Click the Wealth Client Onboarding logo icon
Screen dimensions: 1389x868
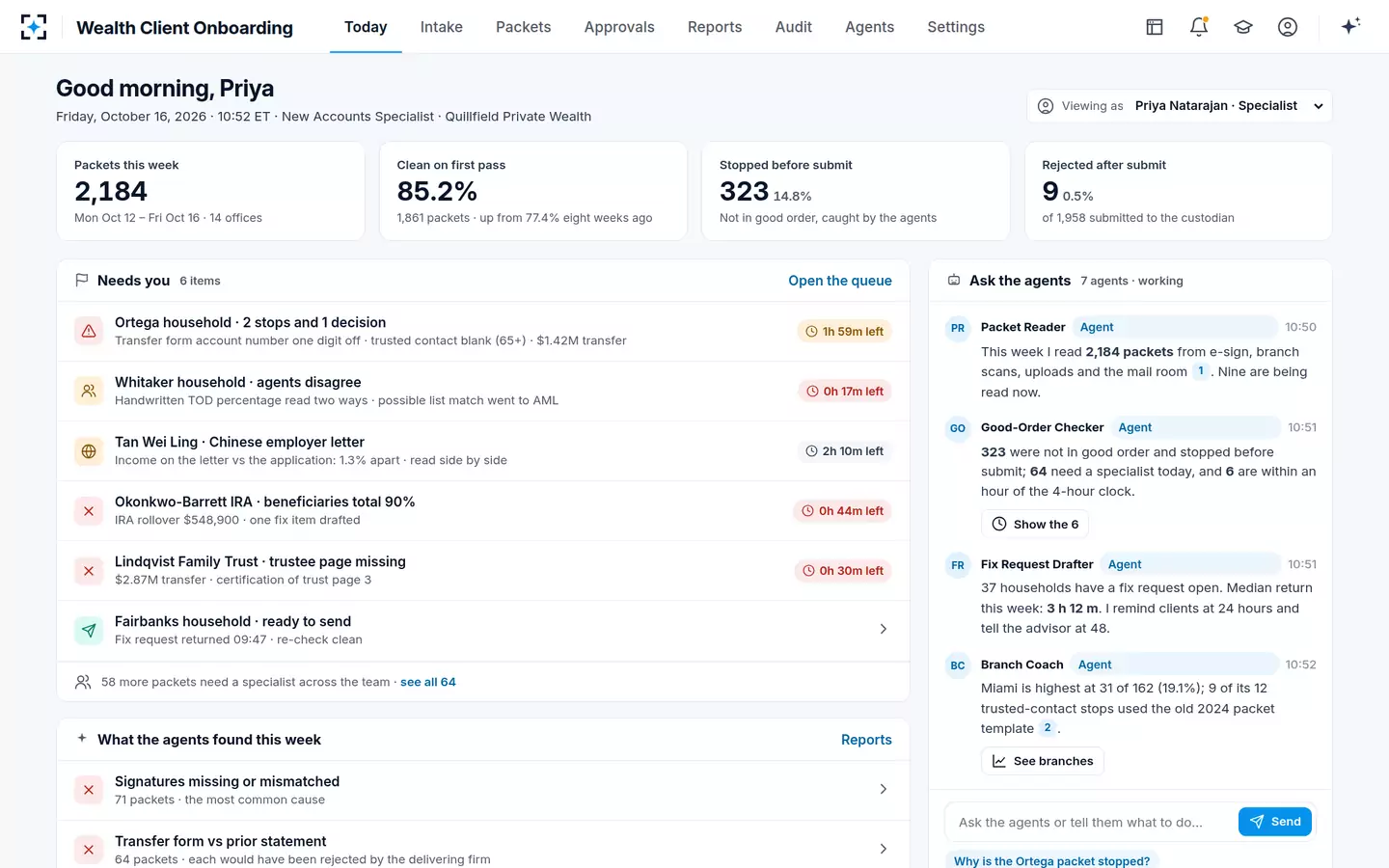[x=34, y=27]
